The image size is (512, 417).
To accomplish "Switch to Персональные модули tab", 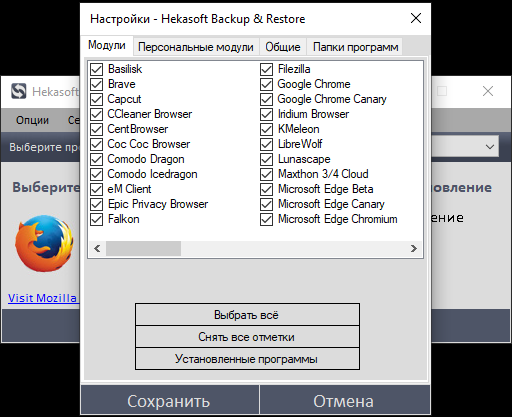I will tap(196, 47).
